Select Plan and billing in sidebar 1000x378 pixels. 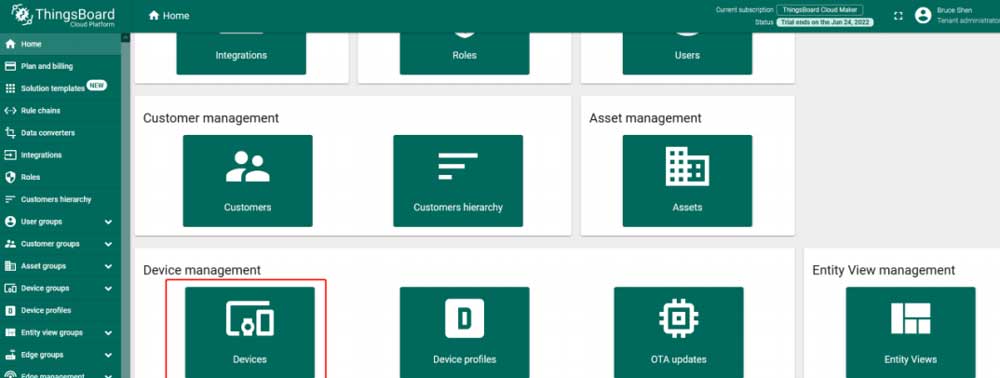(x=60, y=66)
